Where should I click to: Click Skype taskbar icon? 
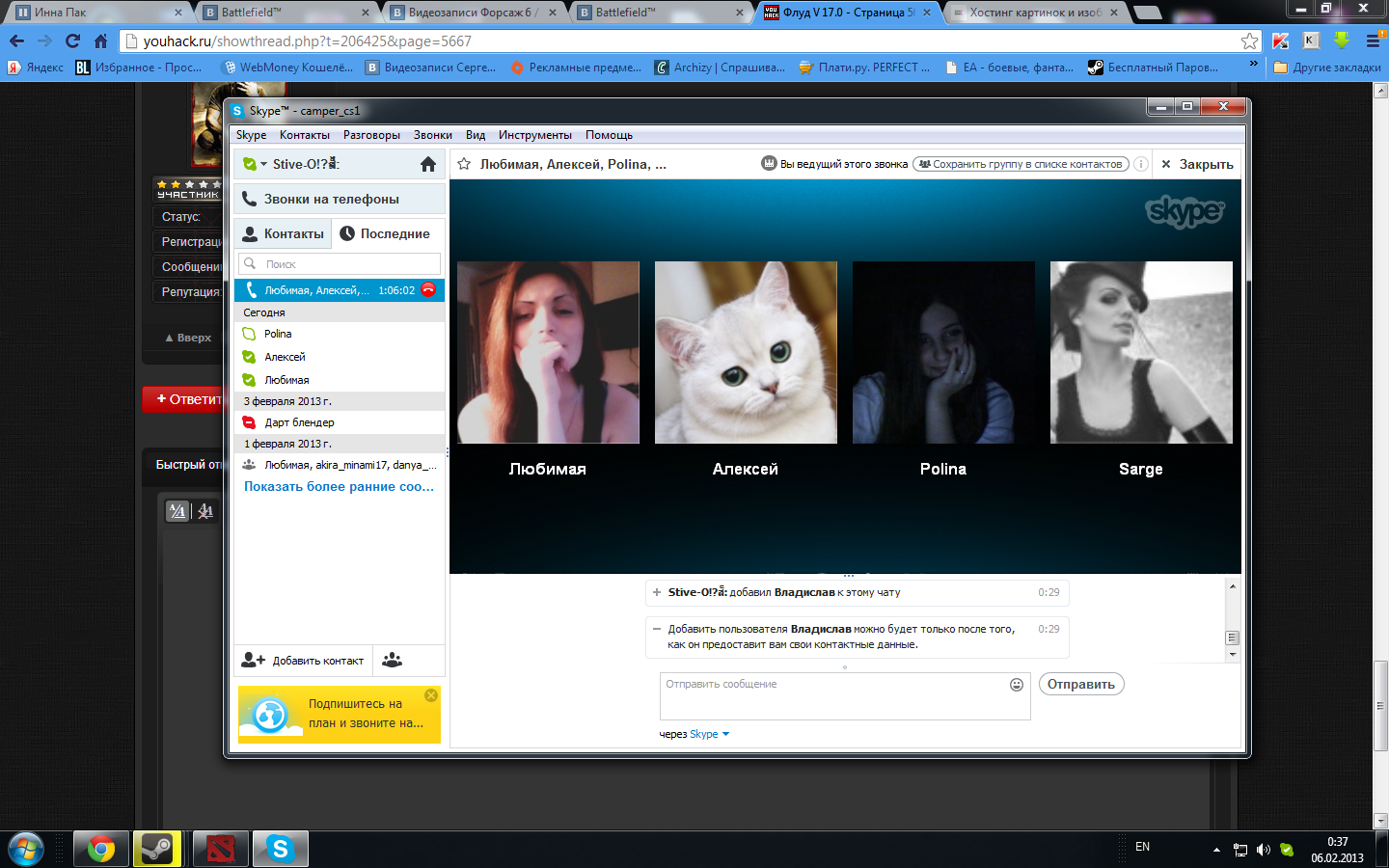click(281, 849)
